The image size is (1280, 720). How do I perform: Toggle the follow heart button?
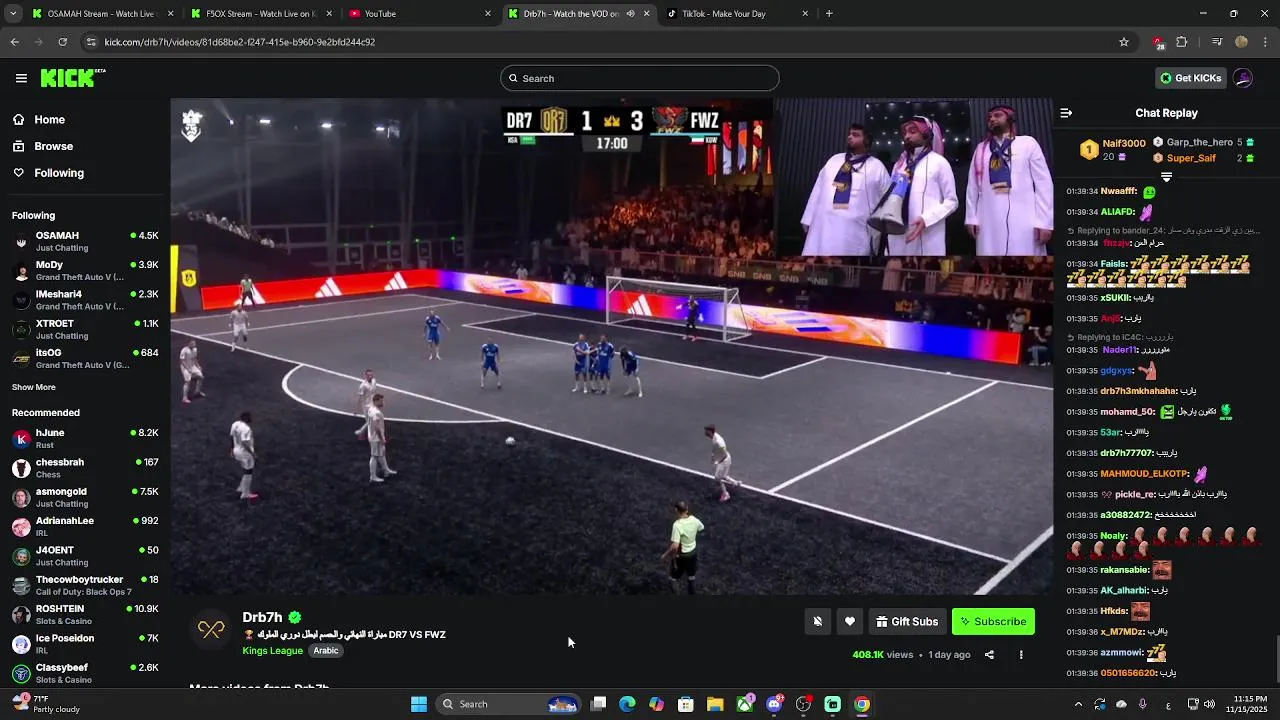(x=850, y=622)
